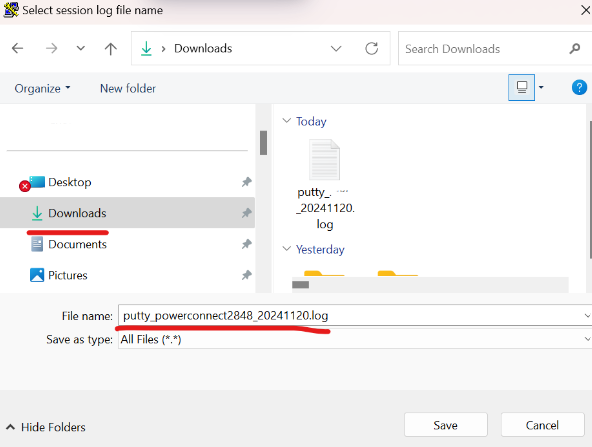This screenshot has width=592, height=447.
Task: Go back with the left arrow
Action: tap(17, 48)
